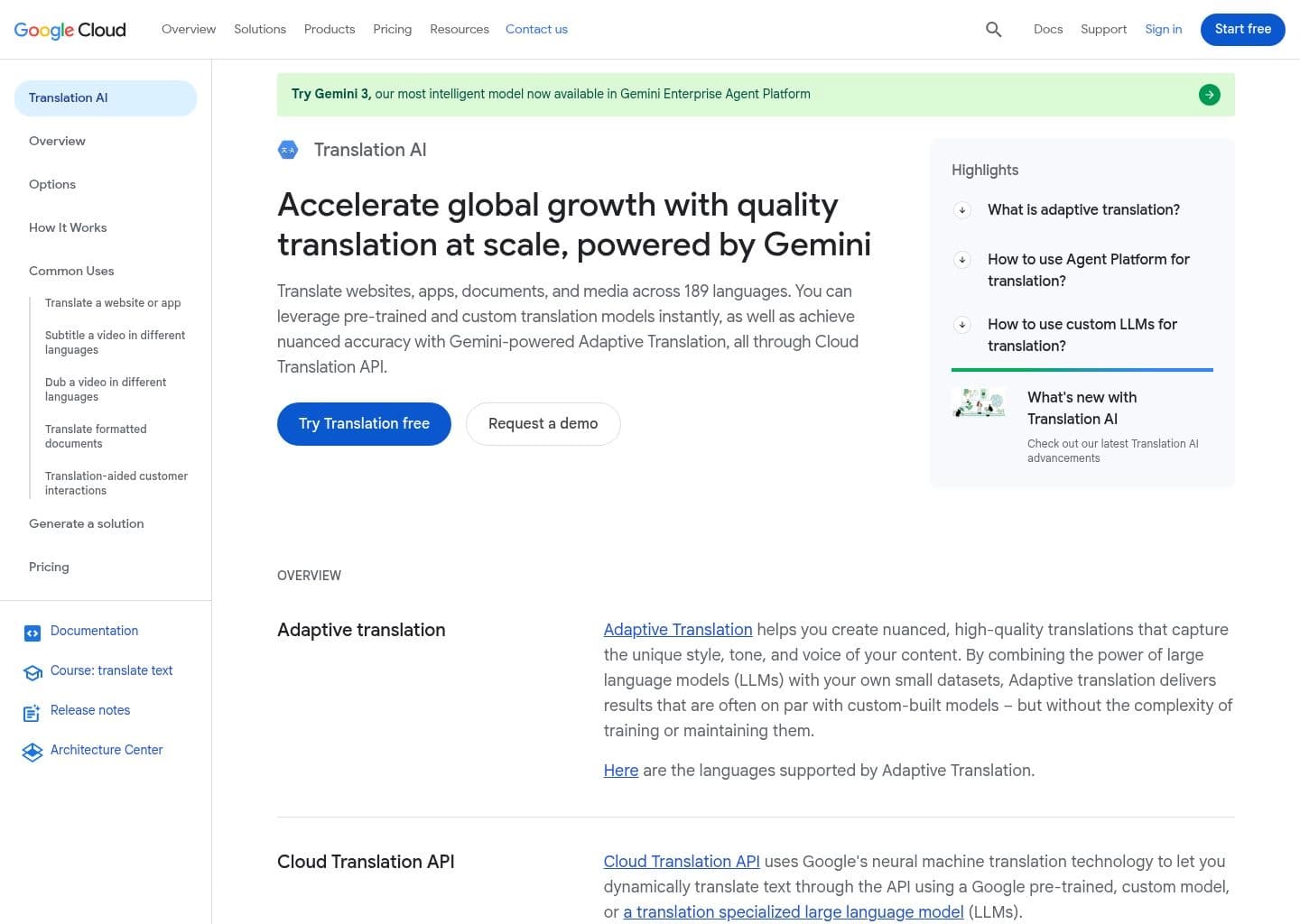The width and height of the screenshot is (1300, 924).
Task: Click Request a demo button
Action: pos(543,424)
